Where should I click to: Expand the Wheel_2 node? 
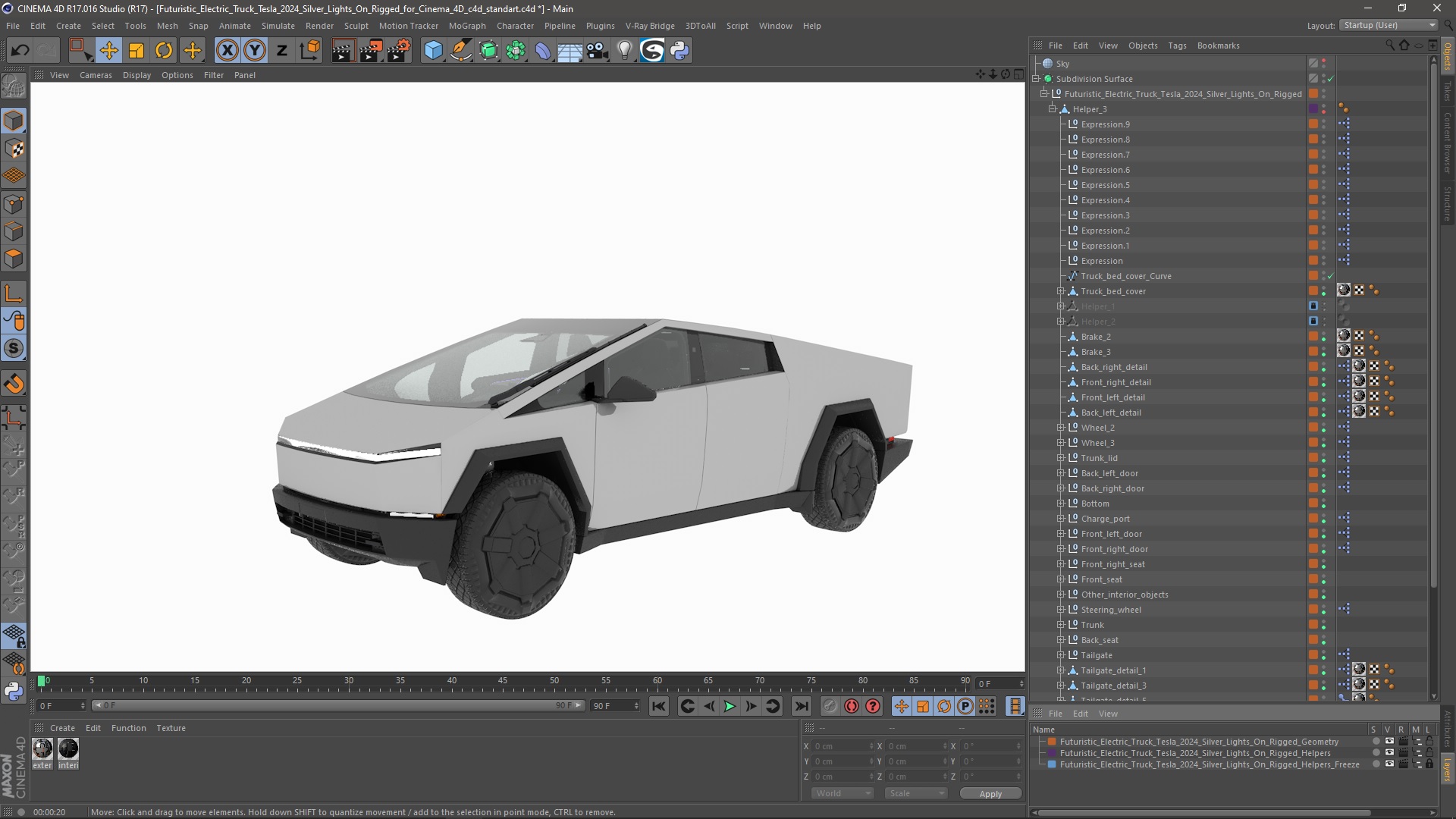(x=1061, y=428)
